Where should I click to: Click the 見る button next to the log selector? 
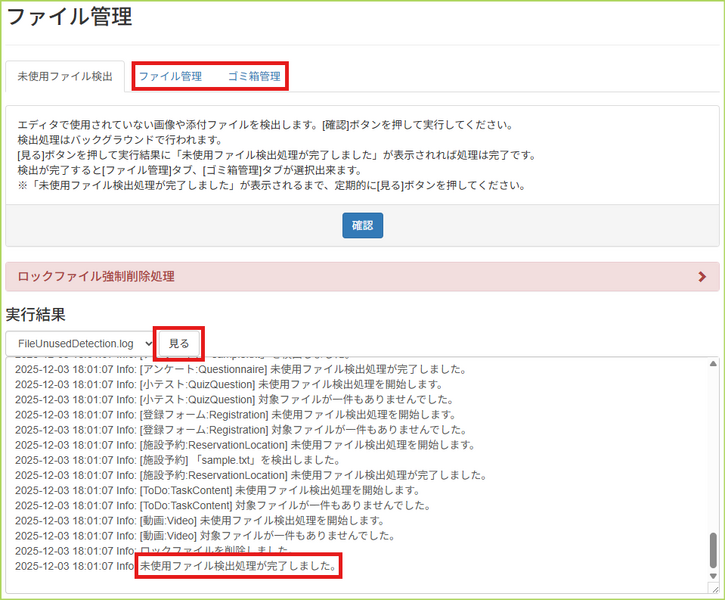coord(179,343)
